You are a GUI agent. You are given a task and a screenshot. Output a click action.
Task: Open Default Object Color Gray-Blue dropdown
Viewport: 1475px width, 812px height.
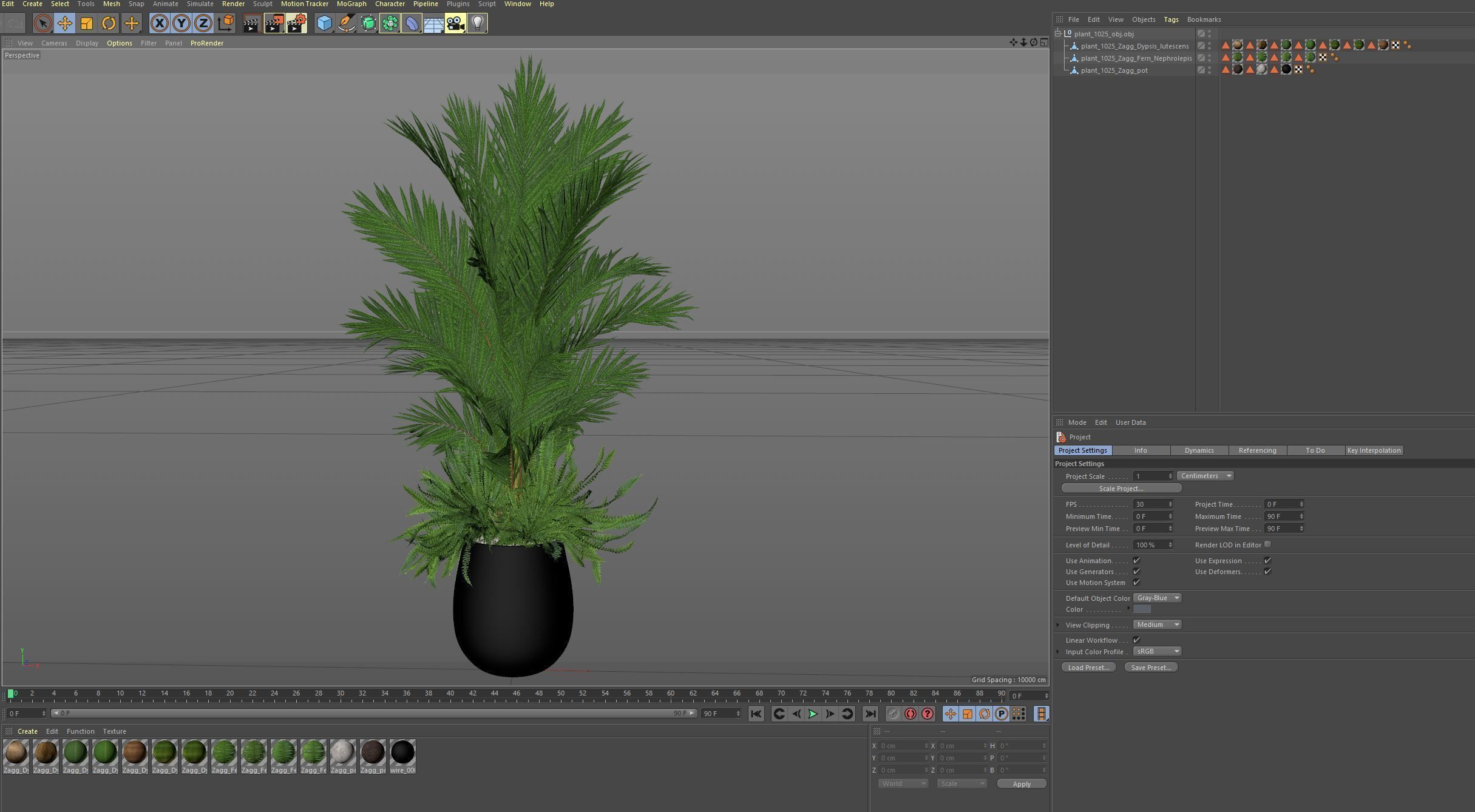click(x=1157, y=598)
